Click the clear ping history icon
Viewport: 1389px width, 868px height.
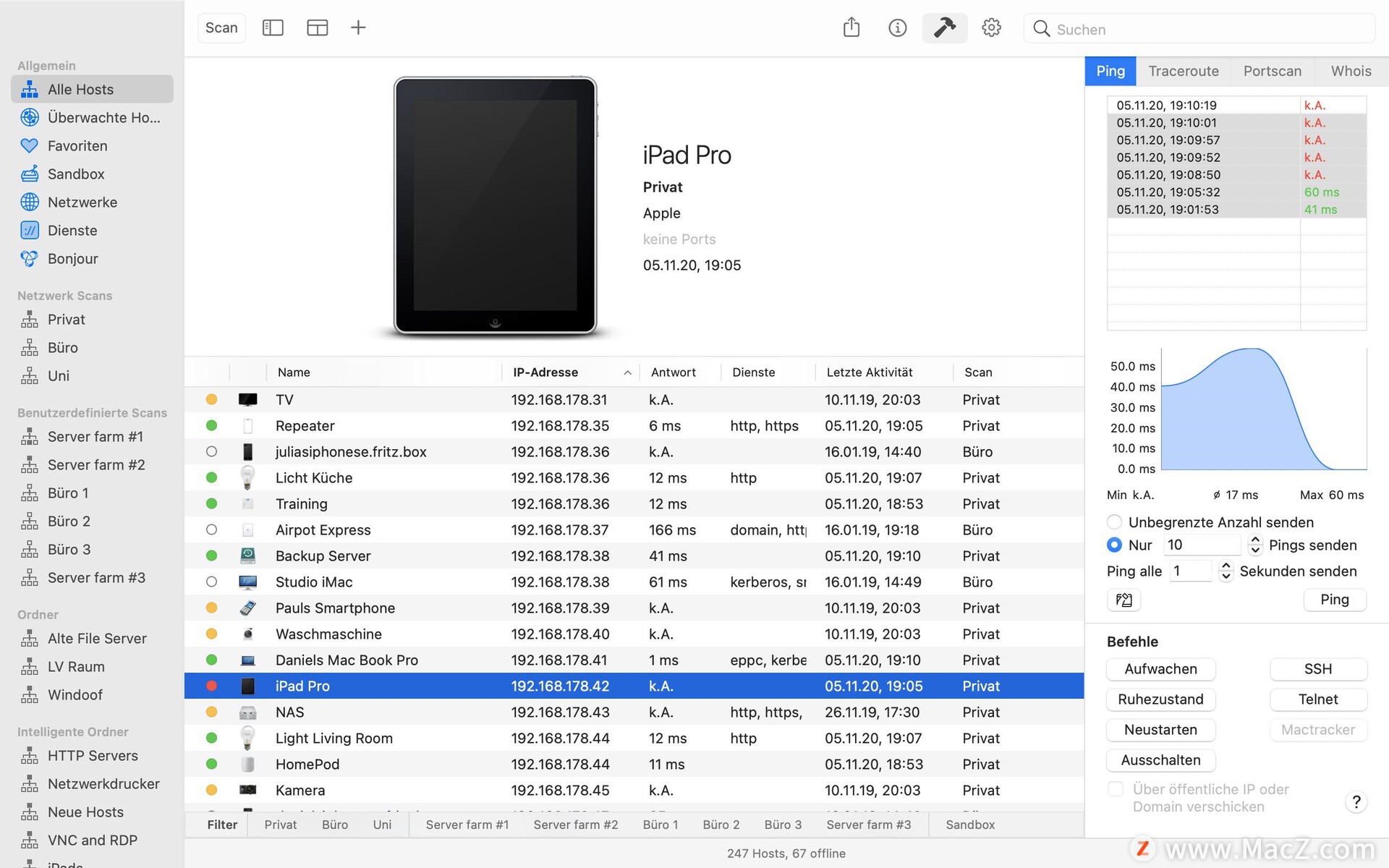pyautogui.click(x=1123, y=600)
